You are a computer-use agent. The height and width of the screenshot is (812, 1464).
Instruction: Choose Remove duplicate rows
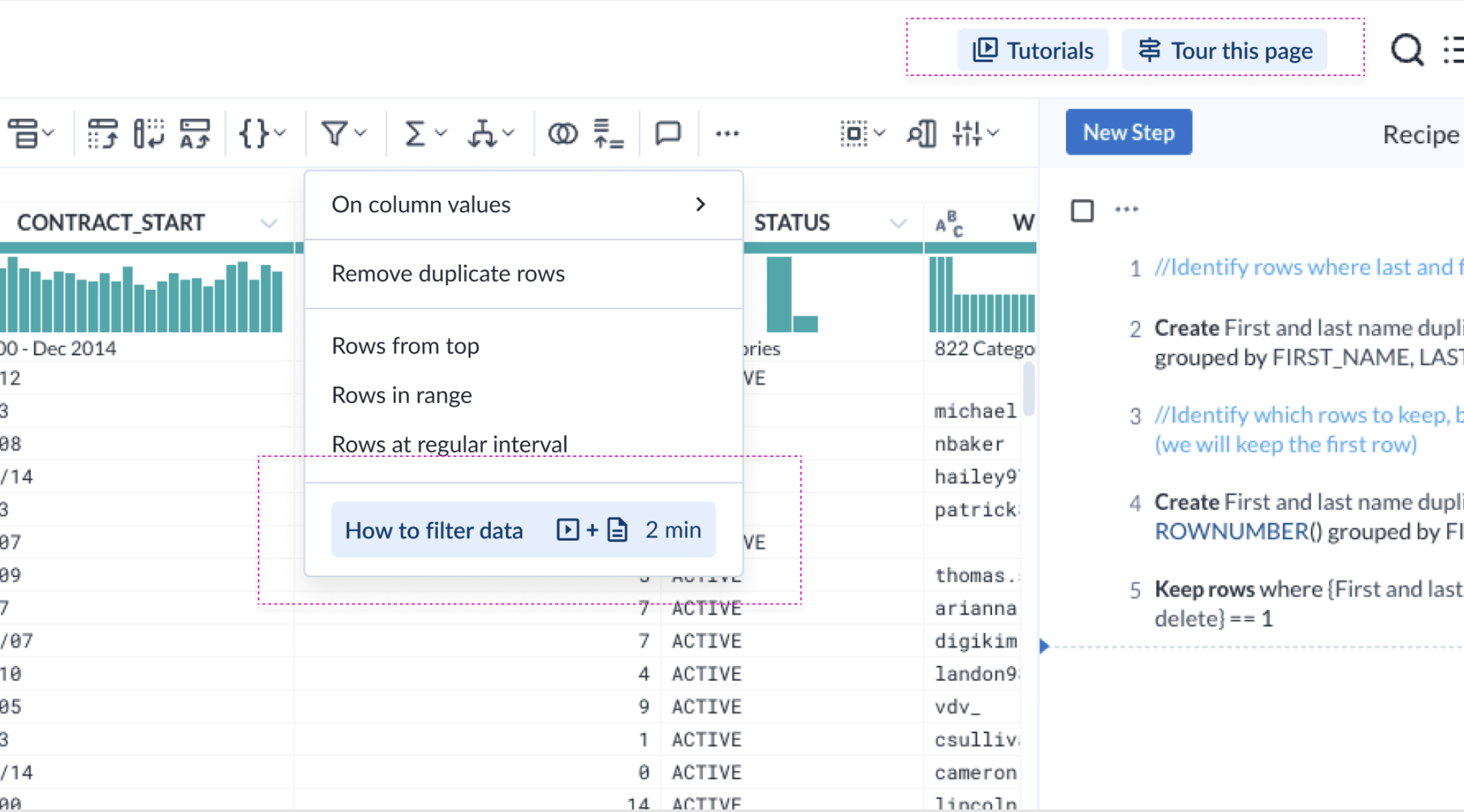point(524,274)
